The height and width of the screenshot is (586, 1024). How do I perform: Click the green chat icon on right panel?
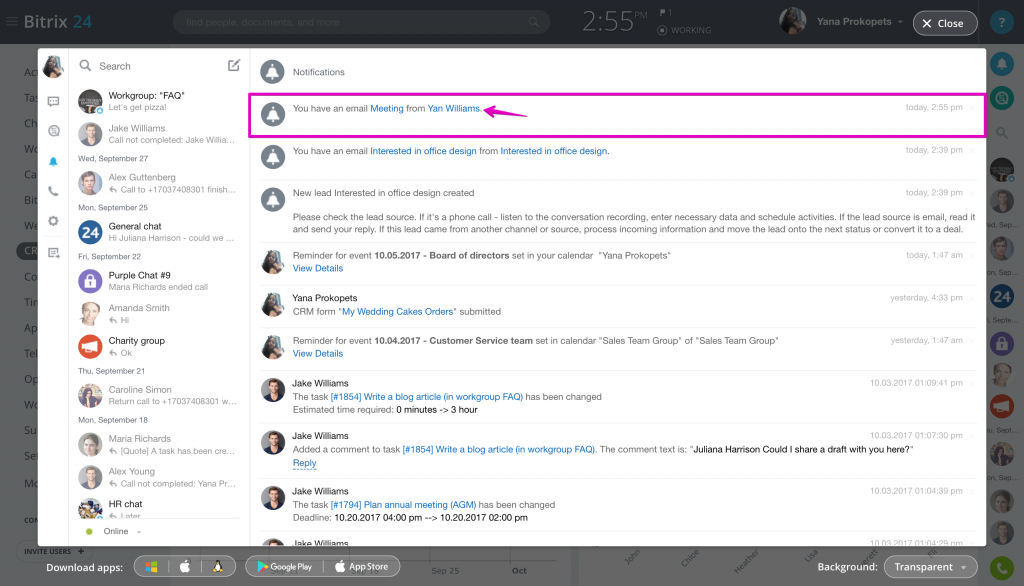point(1002,98)
